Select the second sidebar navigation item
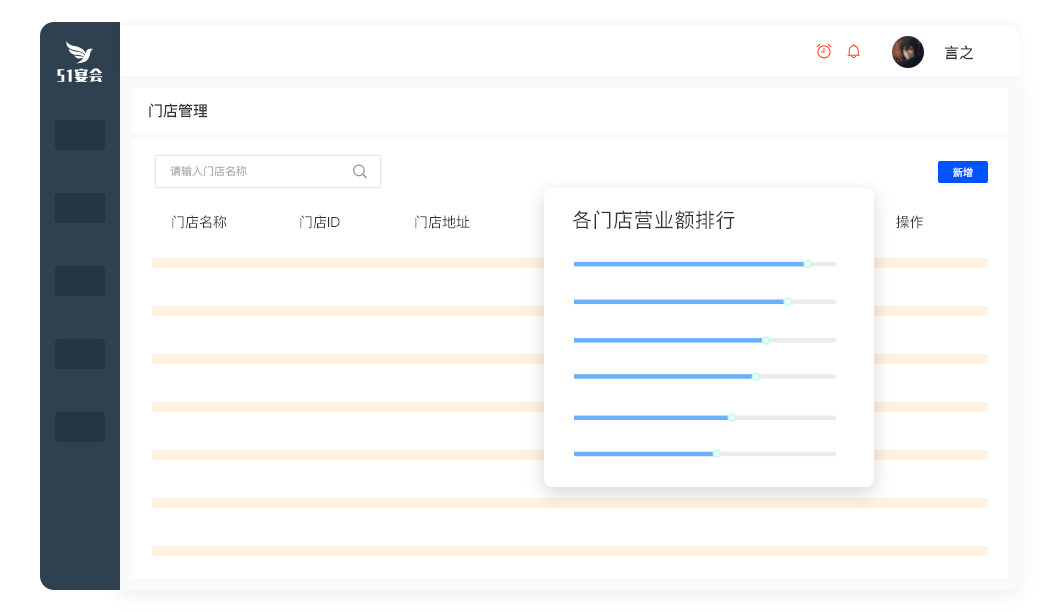 [x=80, y=208]
